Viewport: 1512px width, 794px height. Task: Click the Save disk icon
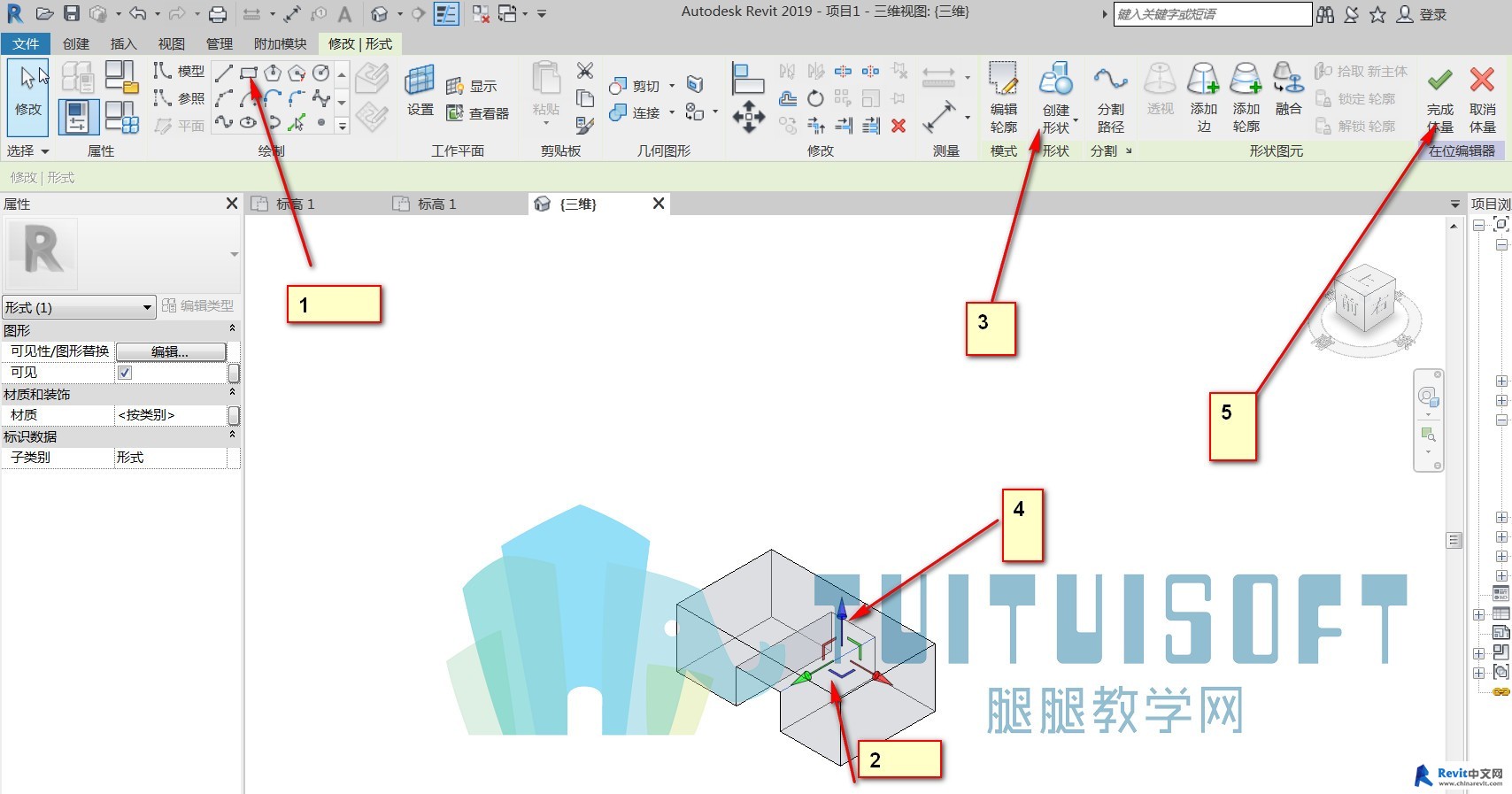click(x=72, y=14)
